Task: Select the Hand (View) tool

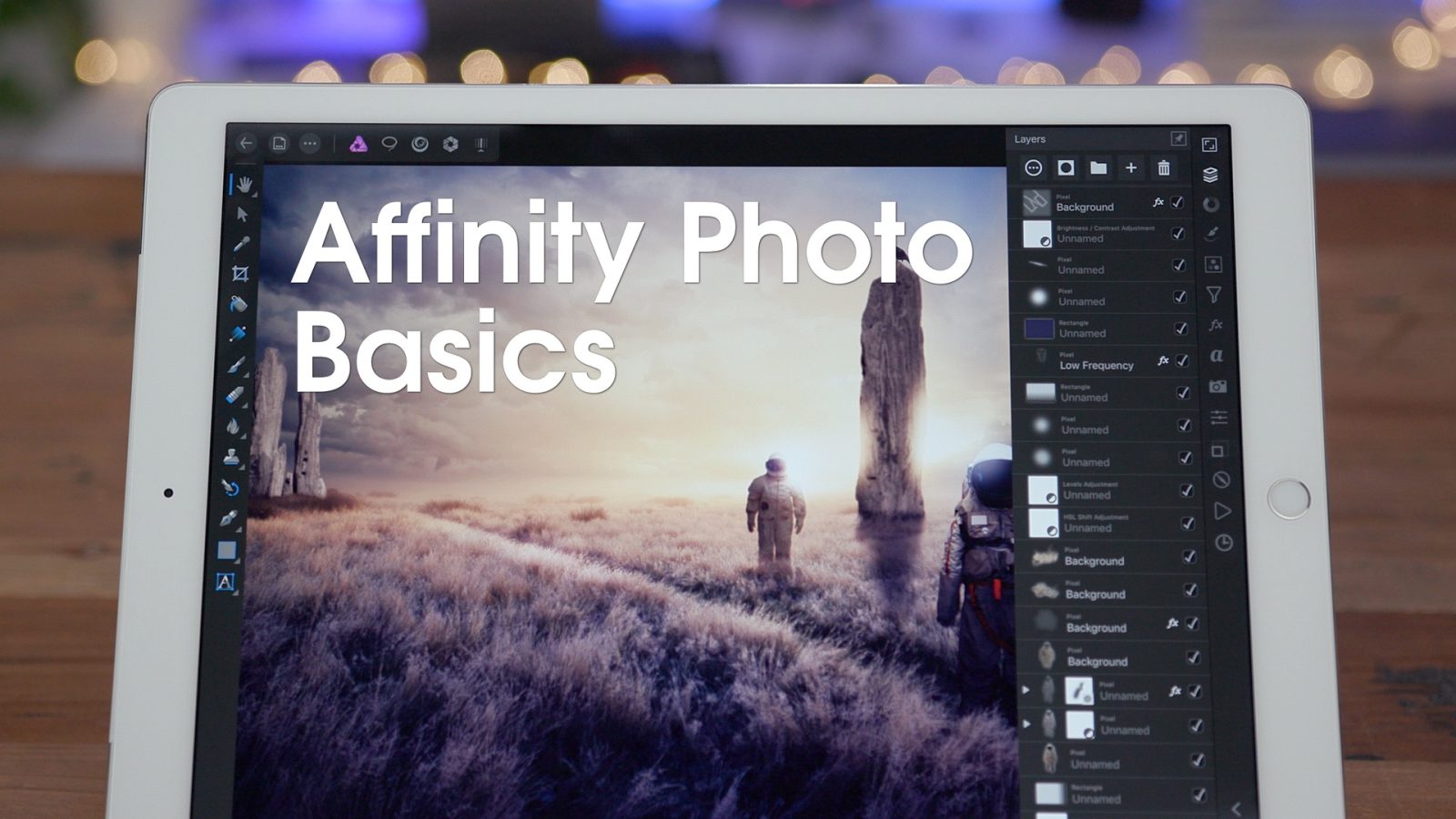Action: (x=244, y=185)
